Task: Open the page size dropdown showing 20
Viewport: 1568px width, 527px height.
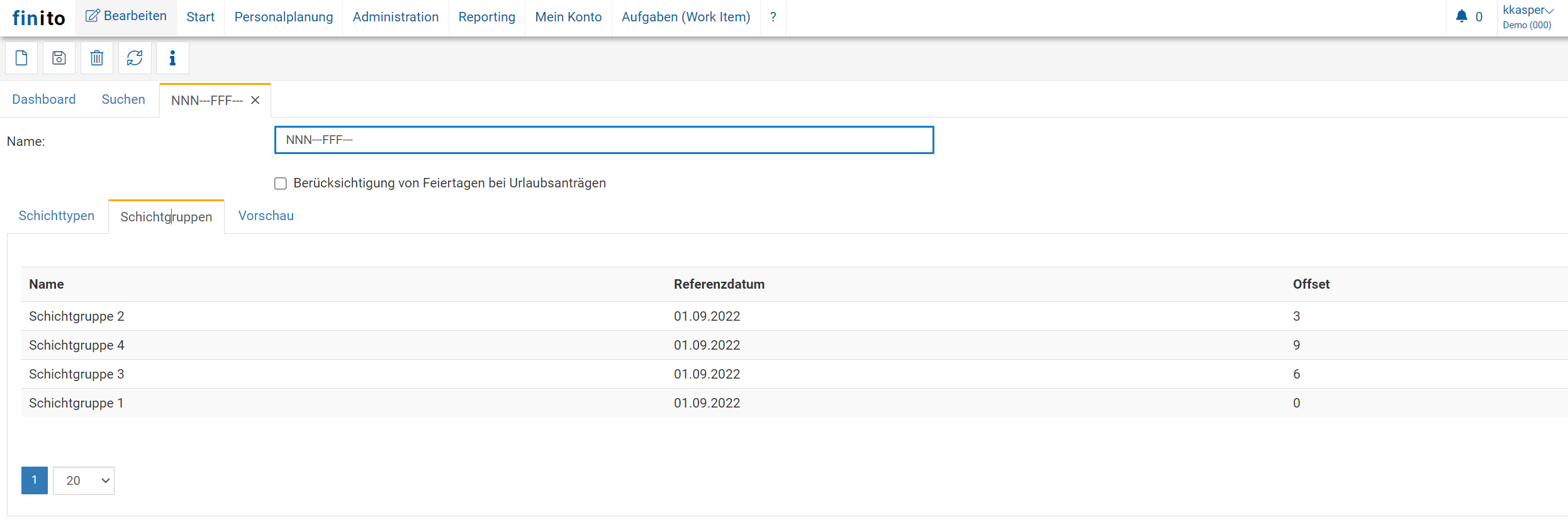Action: pyautogui.click(x=84, y=481)
